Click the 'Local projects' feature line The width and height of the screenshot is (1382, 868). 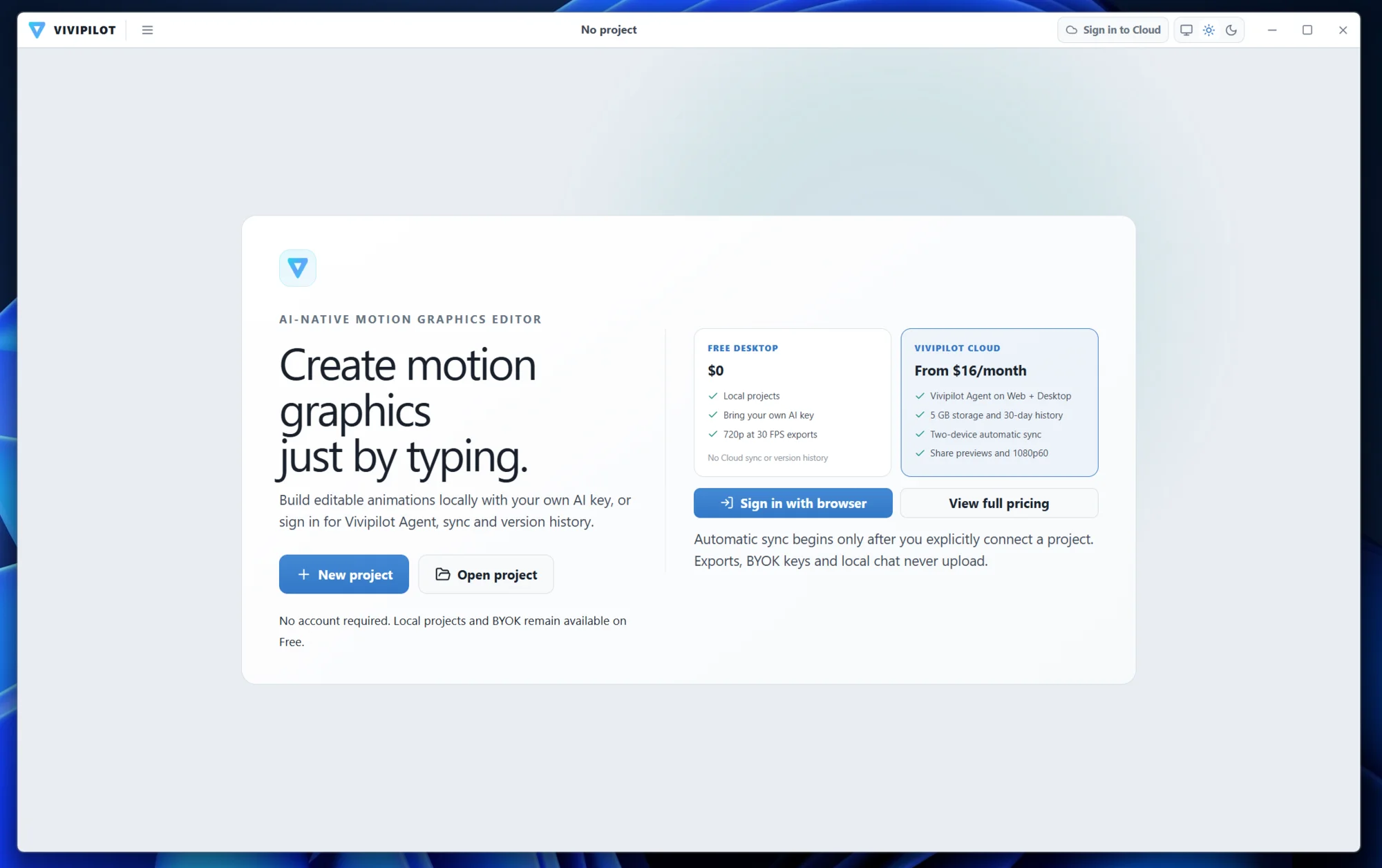751,396
